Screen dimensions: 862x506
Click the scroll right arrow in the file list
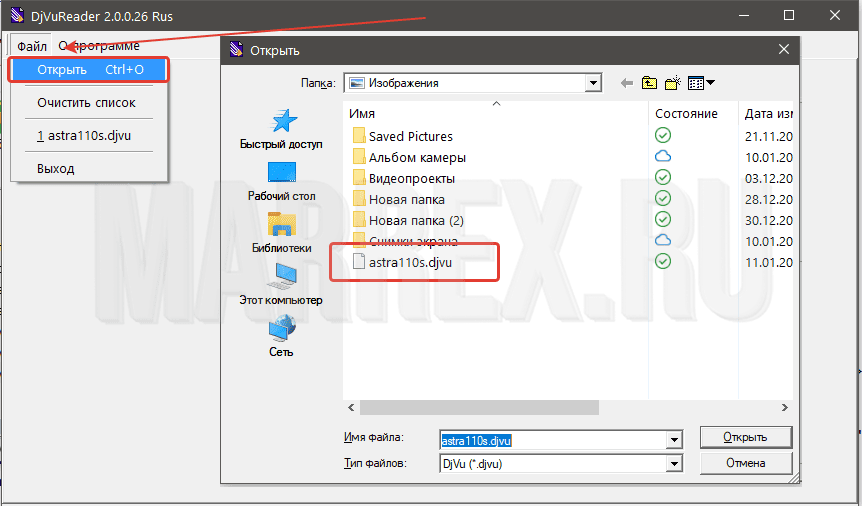(x=784, y=408)
